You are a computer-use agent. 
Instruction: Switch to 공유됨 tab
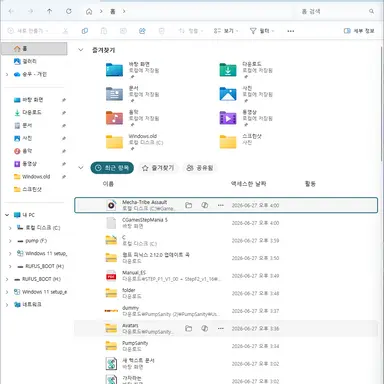(x=200, y=168)
